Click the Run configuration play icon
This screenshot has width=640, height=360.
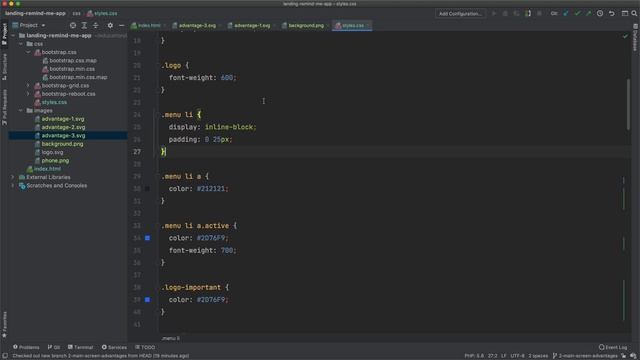[x=494, y=13]
